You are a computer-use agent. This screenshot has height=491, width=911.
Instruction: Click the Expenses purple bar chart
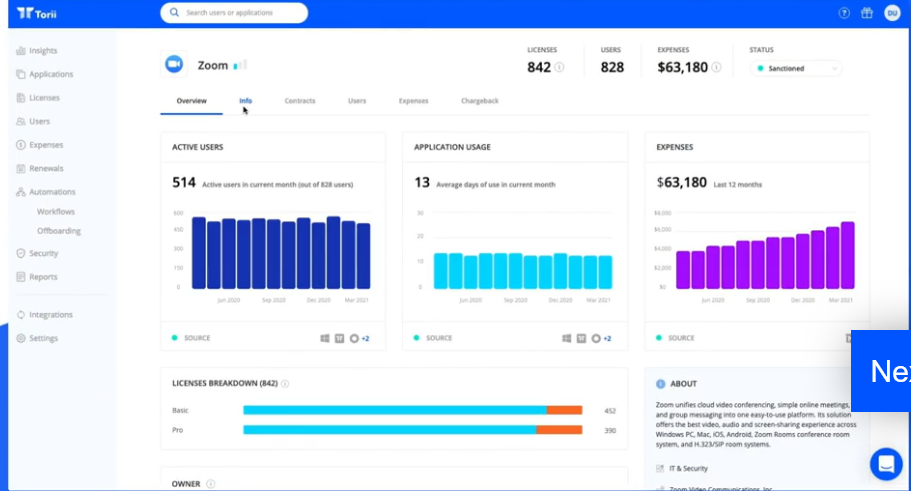765,255
